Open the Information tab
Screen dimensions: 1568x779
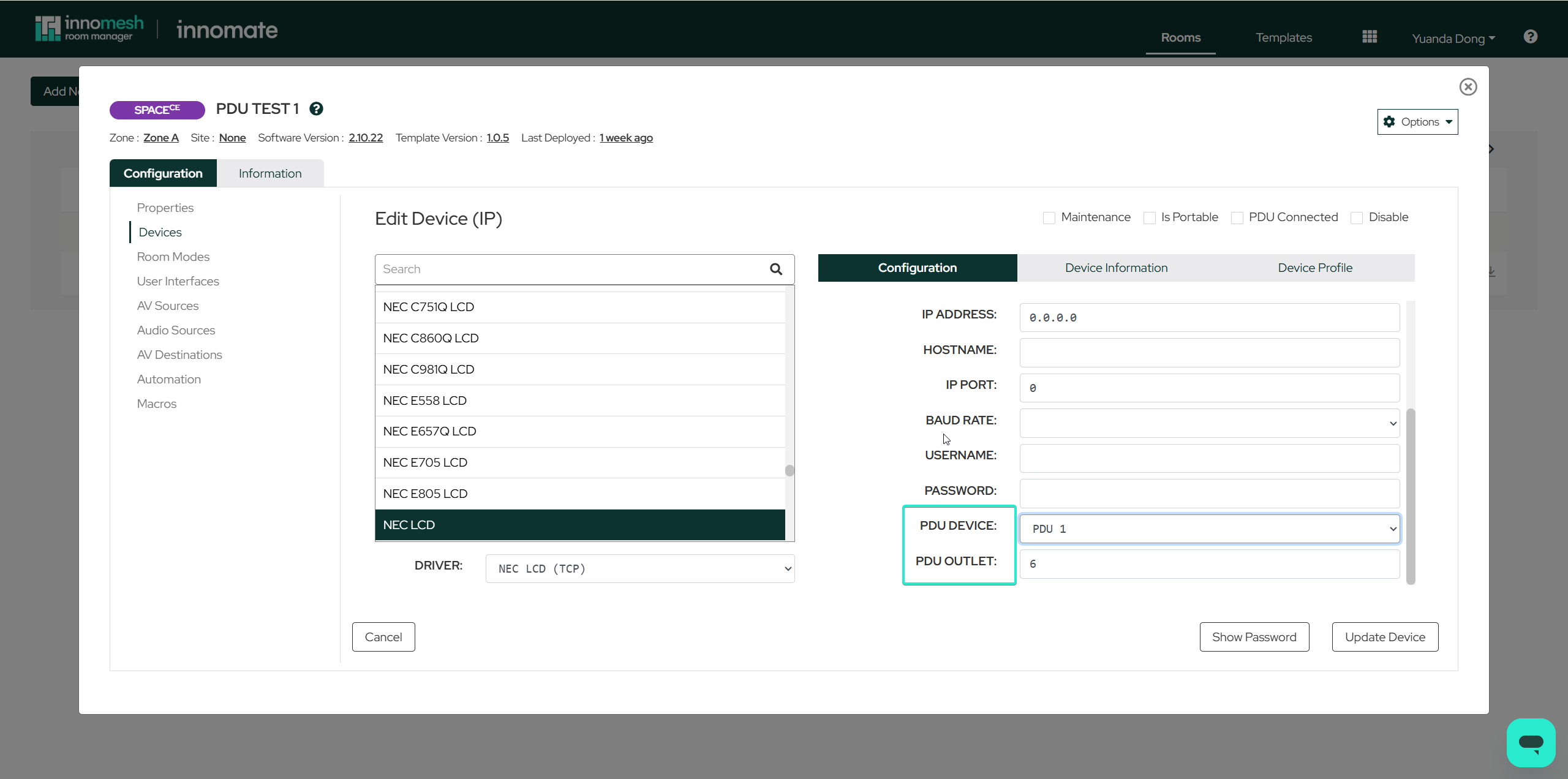pos(270,173)
